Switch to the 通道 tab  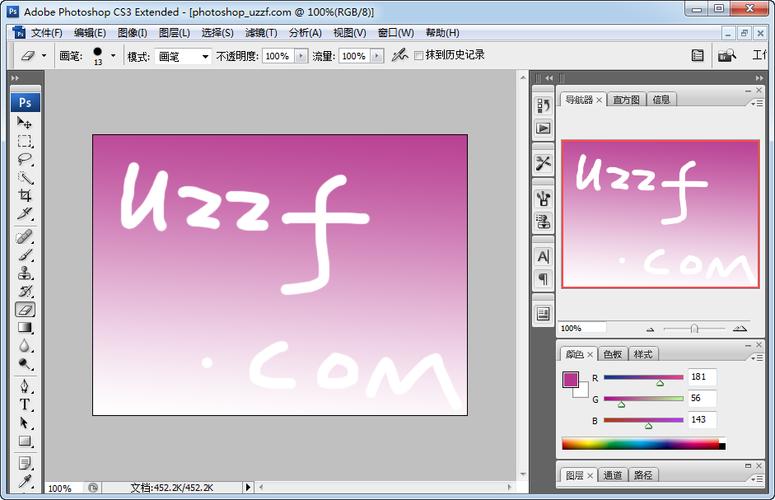(612, 475)
